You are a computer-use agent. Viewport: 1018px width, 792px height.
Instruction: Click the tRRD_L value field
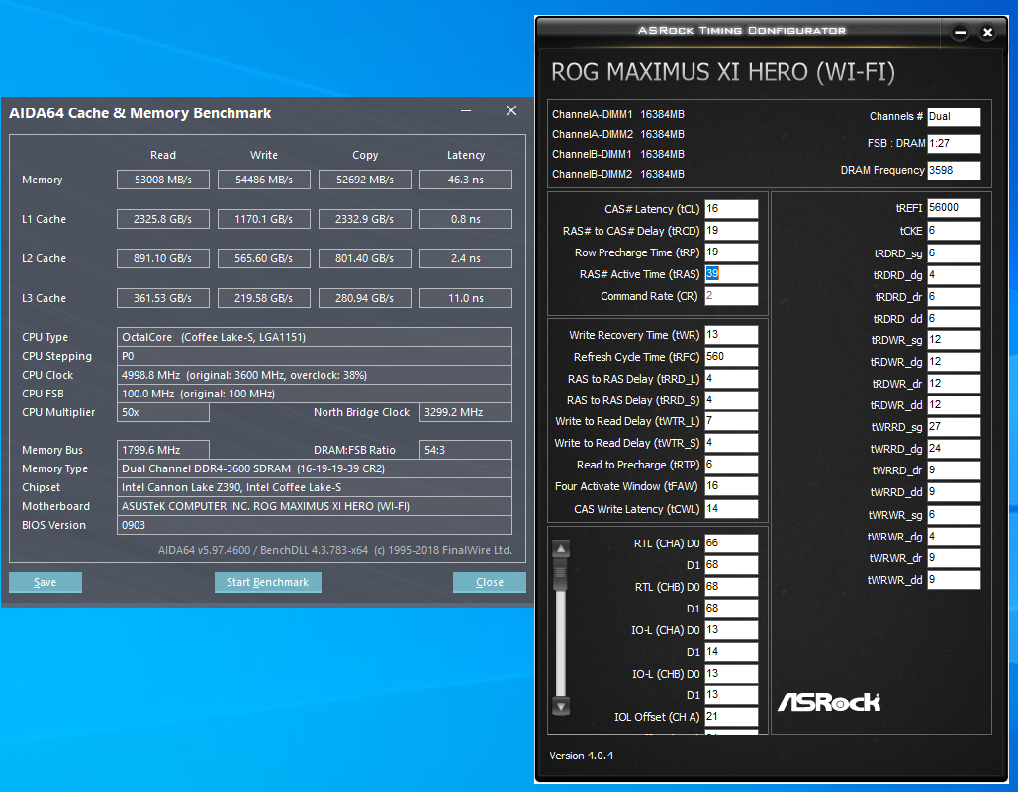tap(731, 378)
